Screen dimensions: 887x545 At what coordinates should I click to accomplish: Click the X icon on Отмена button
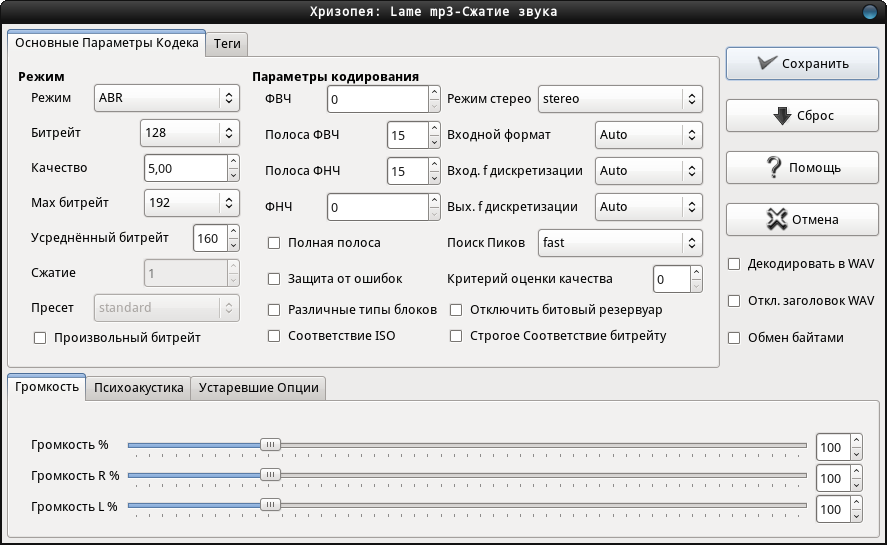coord(777,219)
